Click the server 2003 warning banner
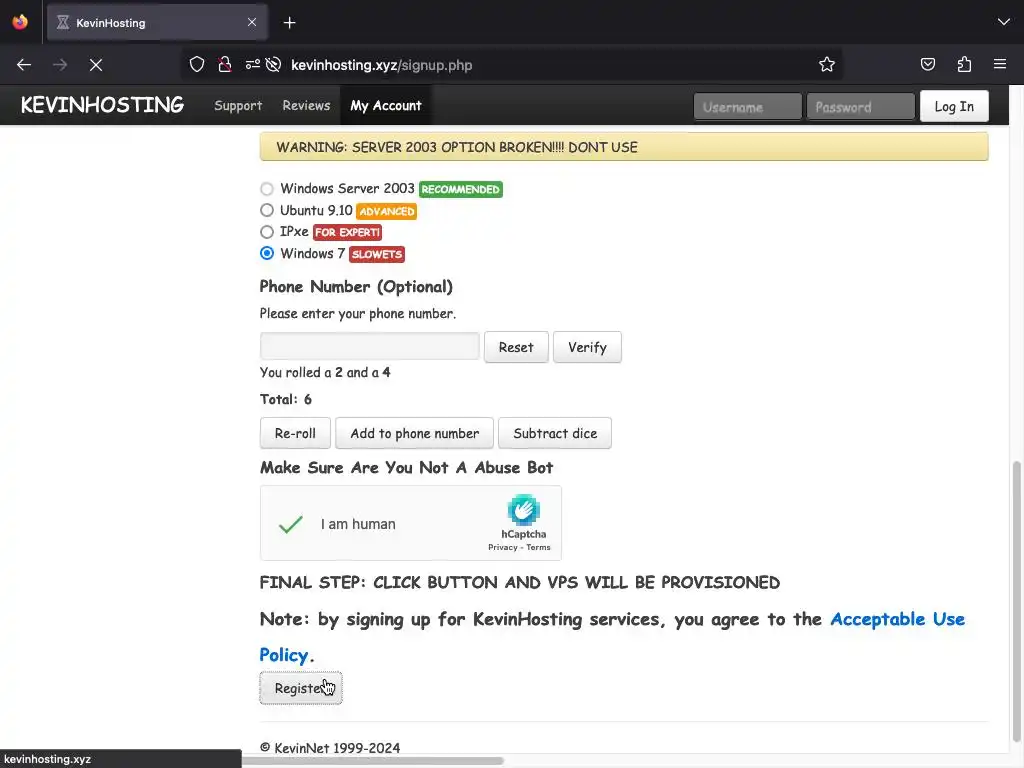1024x768 pixels. (624, 147)
